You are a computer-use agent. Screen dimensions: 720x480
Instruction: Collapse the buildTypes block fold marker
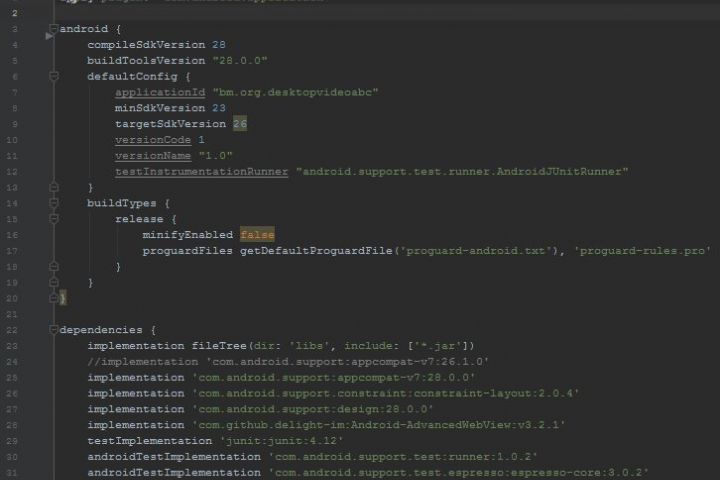tap(54, 203)
